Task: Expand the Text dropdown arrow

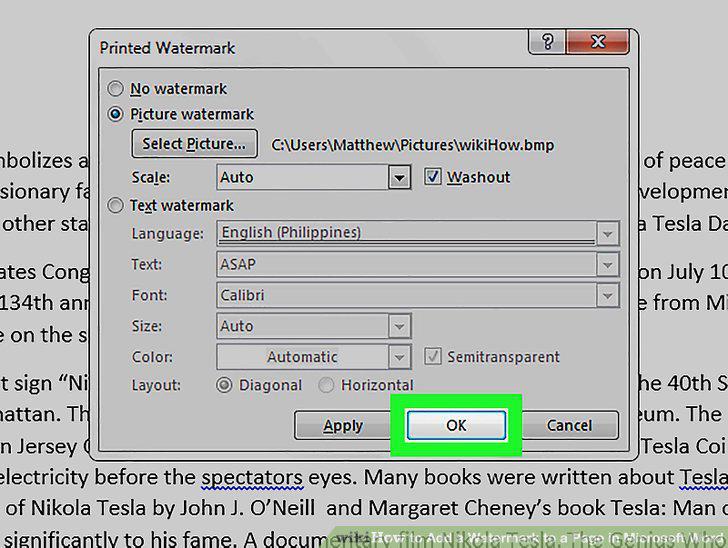Action: (x=607, y=264)
